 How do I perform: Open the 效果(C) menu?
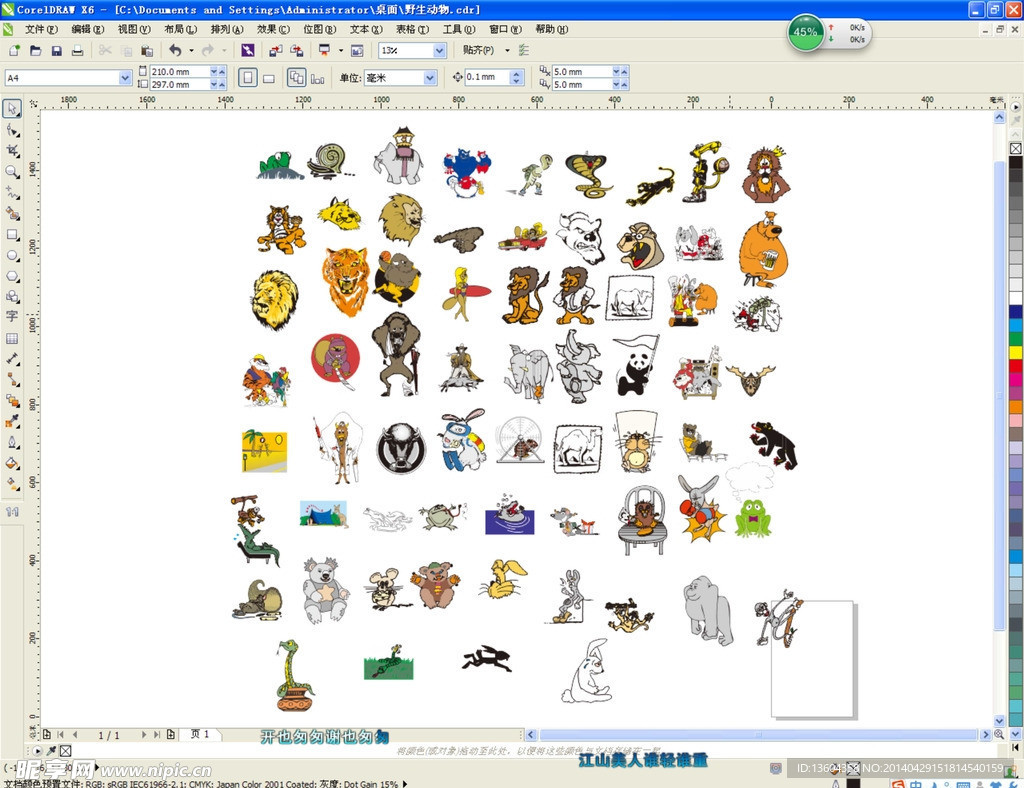pos(273,29)
